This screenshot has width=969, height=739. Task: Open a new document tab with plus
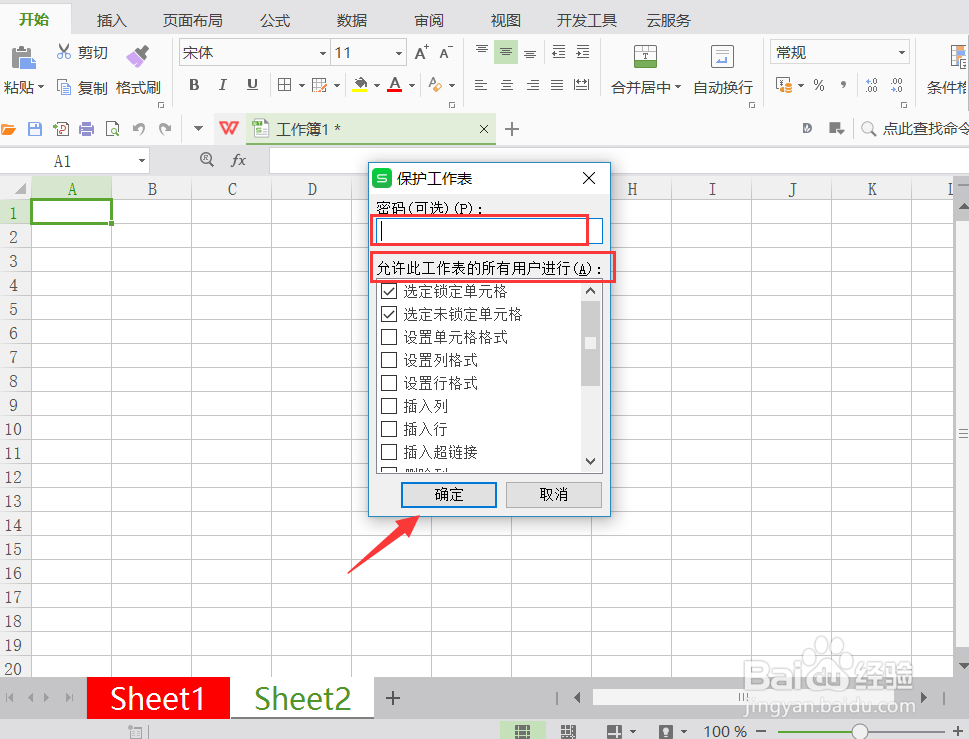512,129
